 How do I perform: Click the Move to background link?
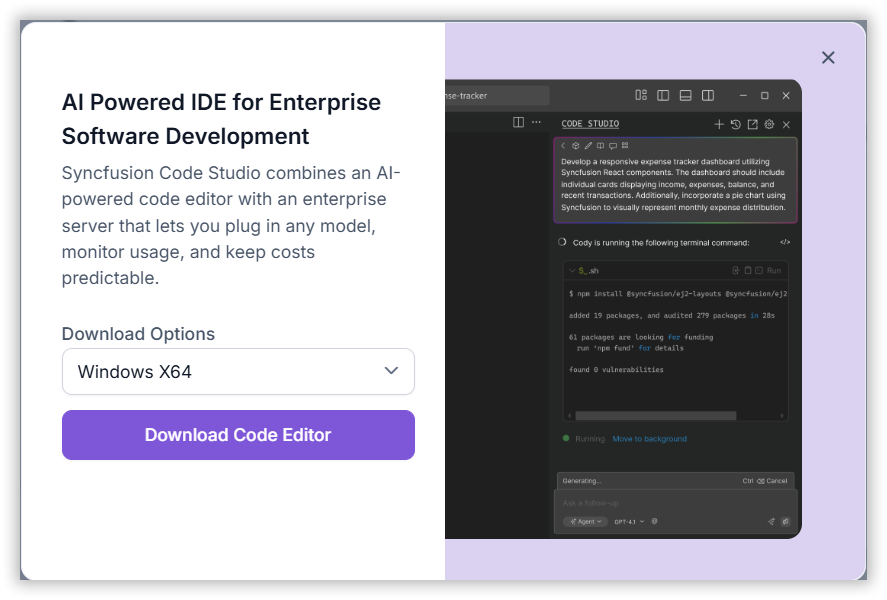[648, 438]
